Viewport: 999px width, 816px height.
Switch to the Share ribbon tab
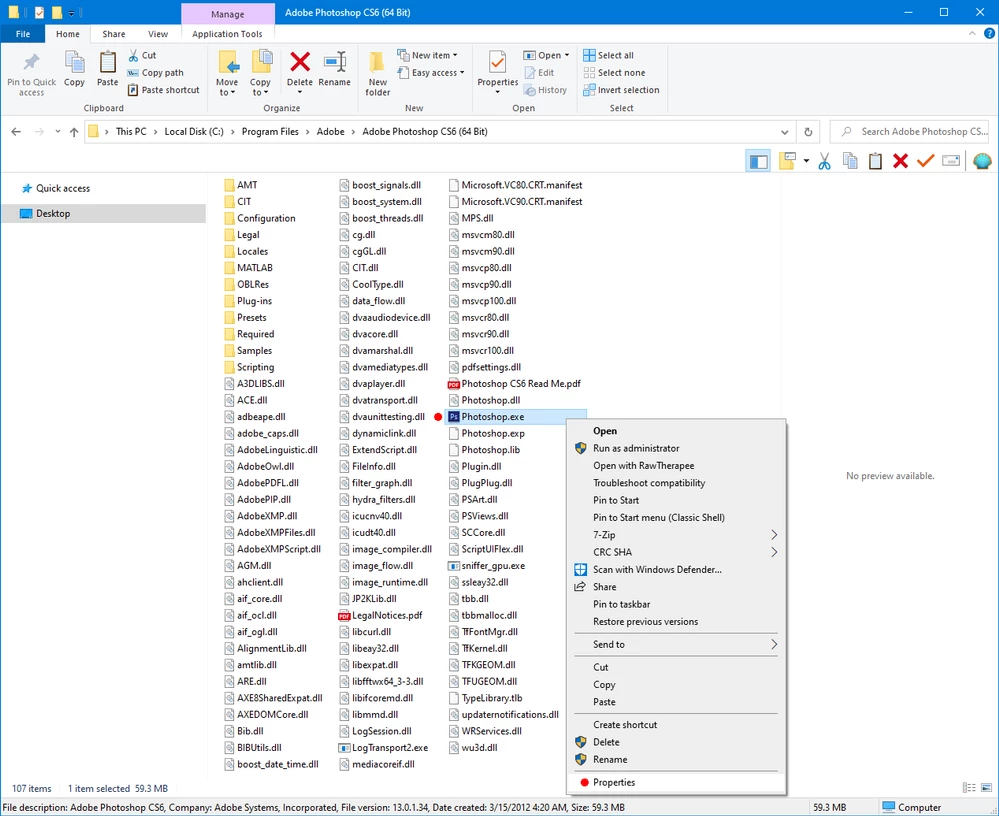pos(113,34)
